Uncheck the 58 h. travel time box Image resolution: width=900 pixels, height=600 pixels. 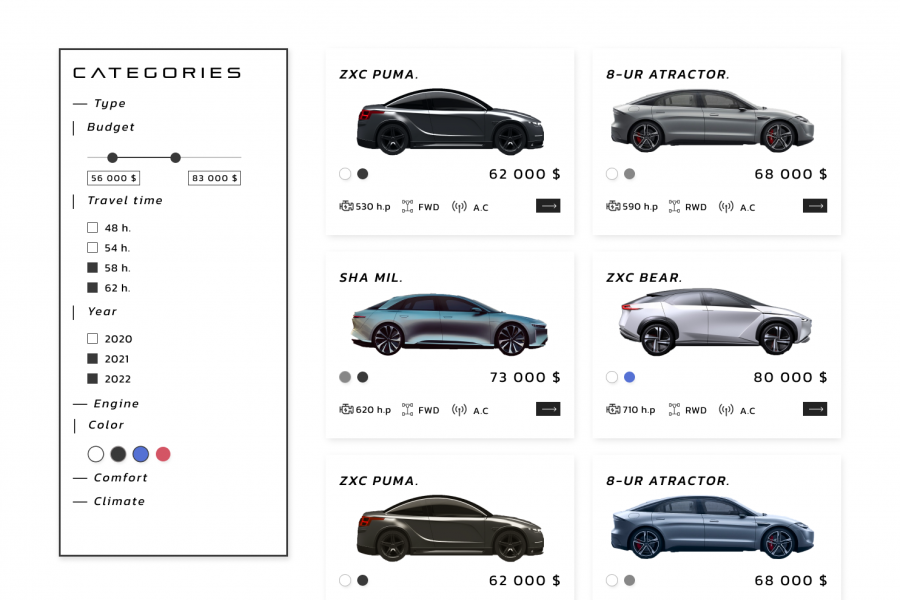[x=92, y=268]
